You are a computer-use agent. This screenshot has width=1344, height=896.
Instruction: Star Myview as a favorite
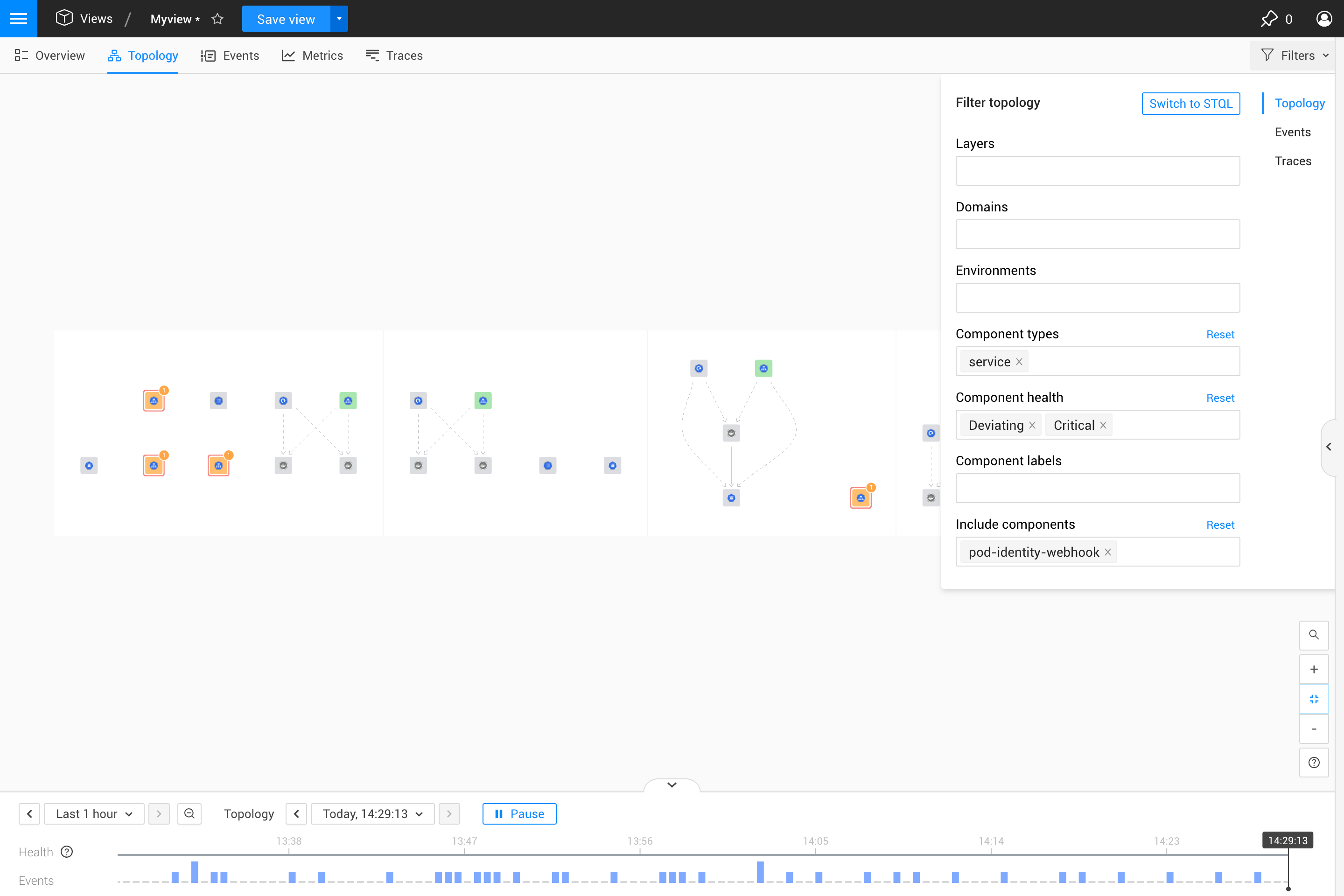[x=217, y=19]
